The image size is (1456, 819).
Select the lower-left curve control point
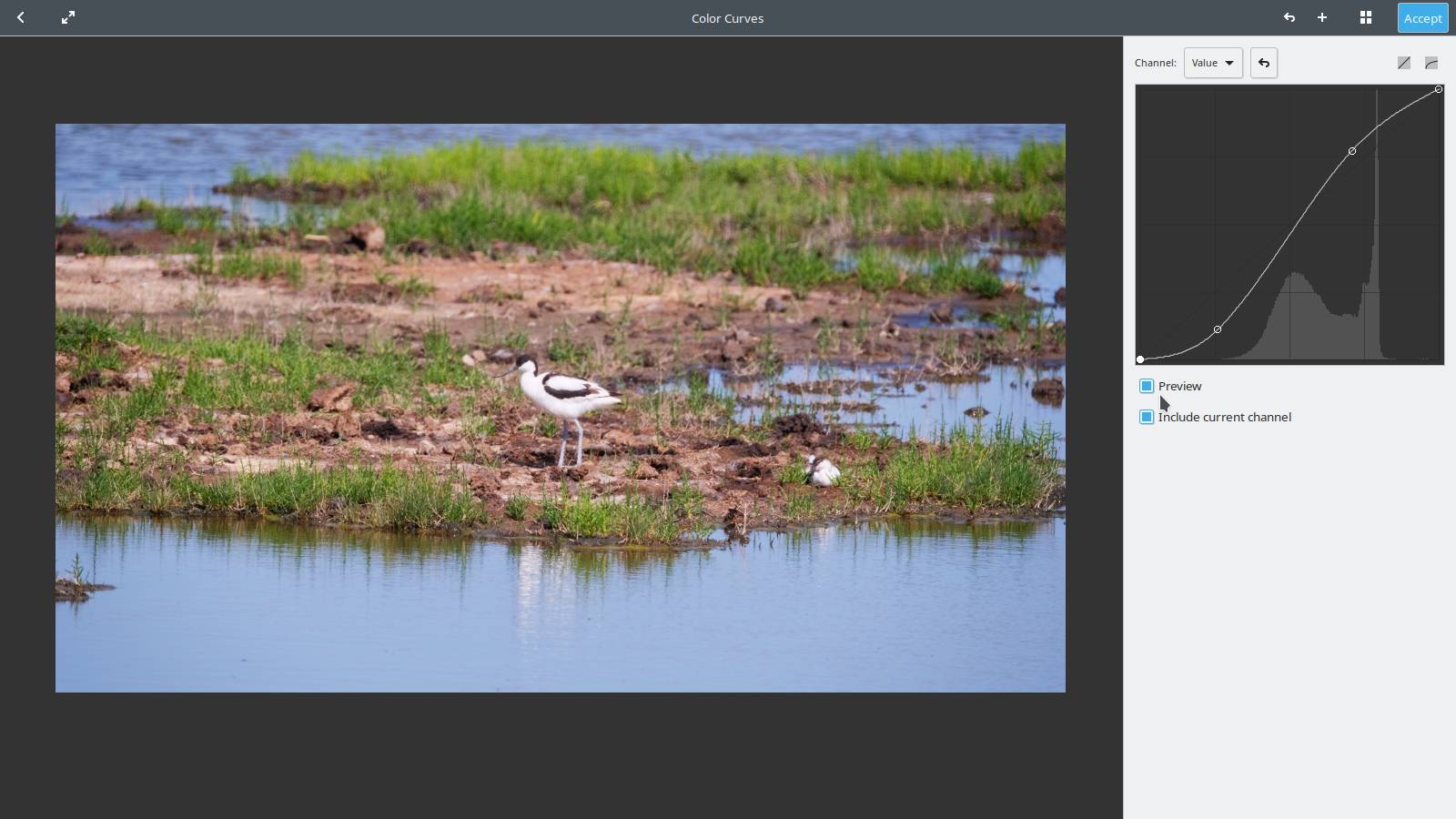click(1218, 329)
